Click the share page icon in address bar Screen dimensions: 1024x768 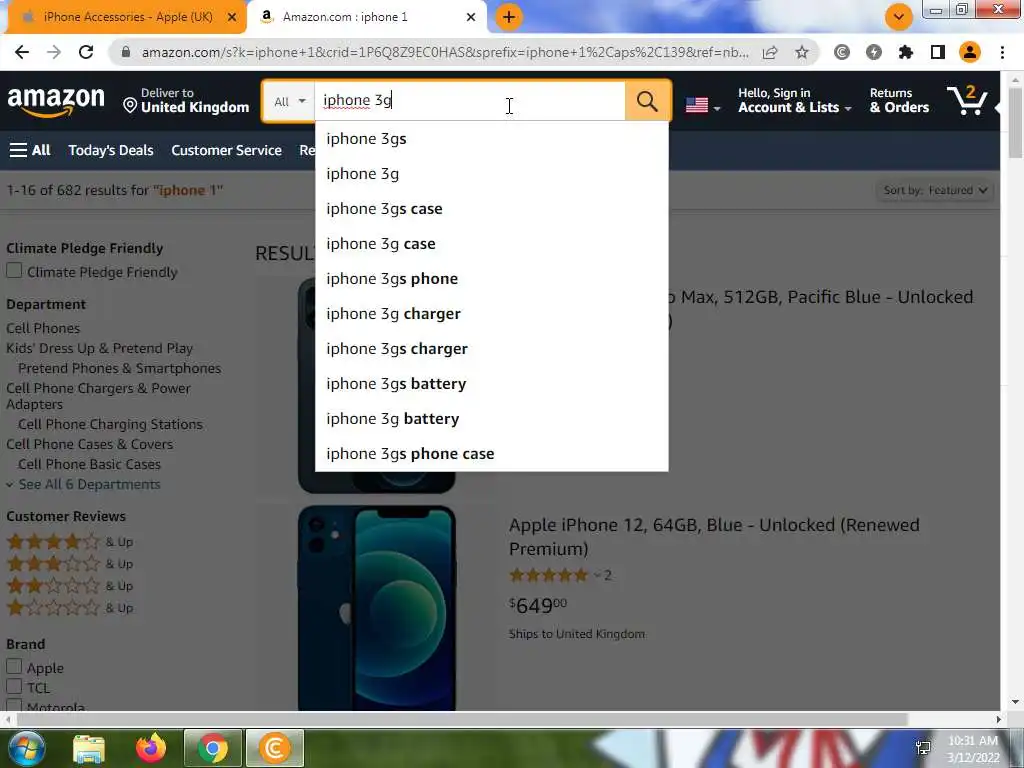(x=770, y=52)
